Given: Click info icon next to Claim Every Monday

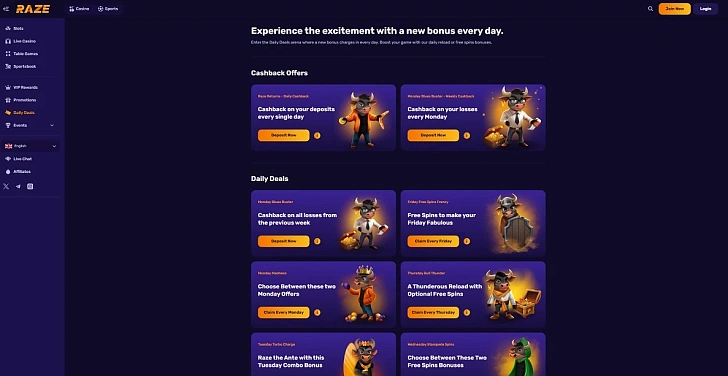Looking at the screenshot, I should [317, 312].
